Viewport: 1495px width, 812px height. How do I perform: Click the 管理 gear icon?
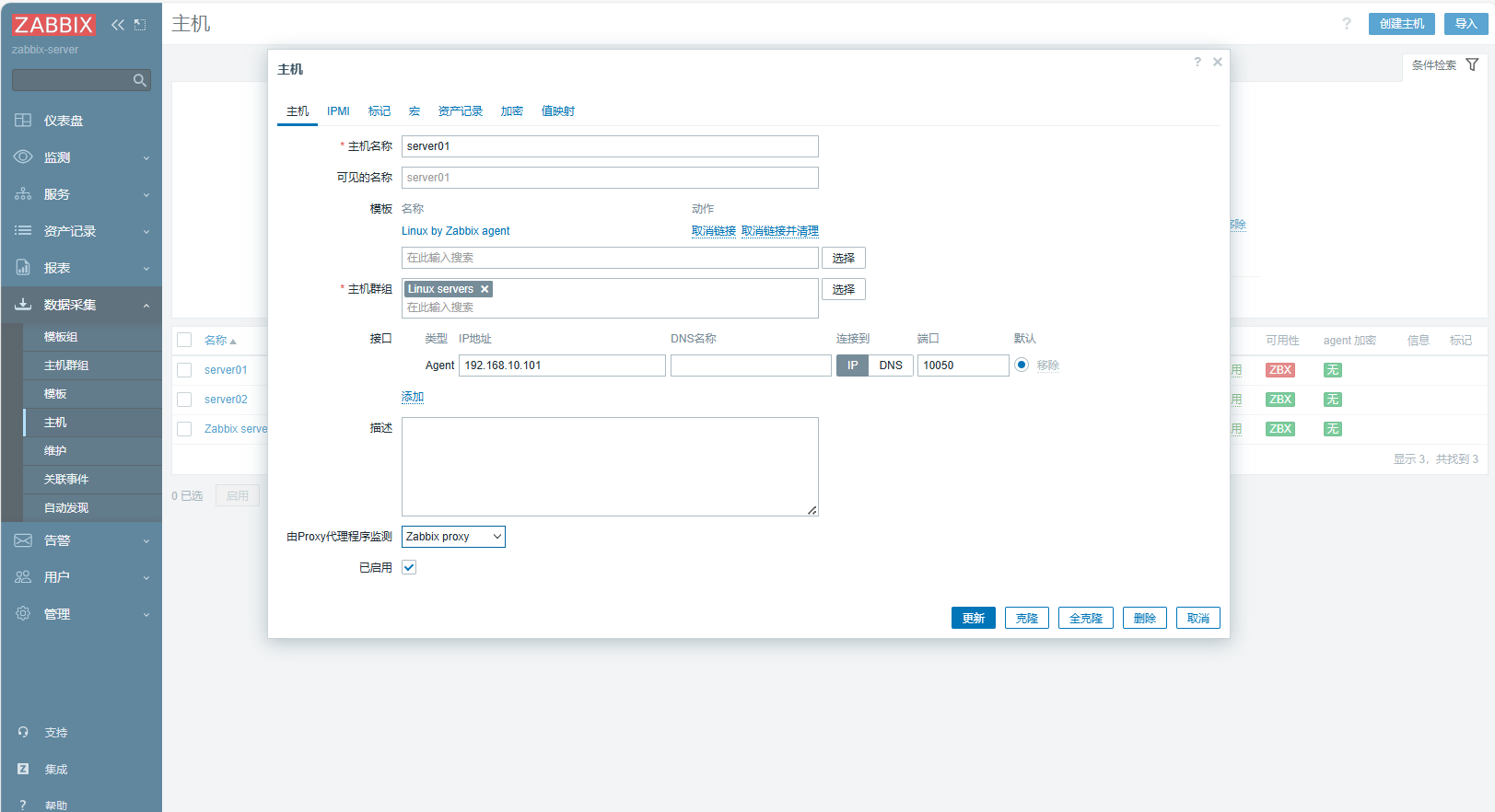(23, 614)
